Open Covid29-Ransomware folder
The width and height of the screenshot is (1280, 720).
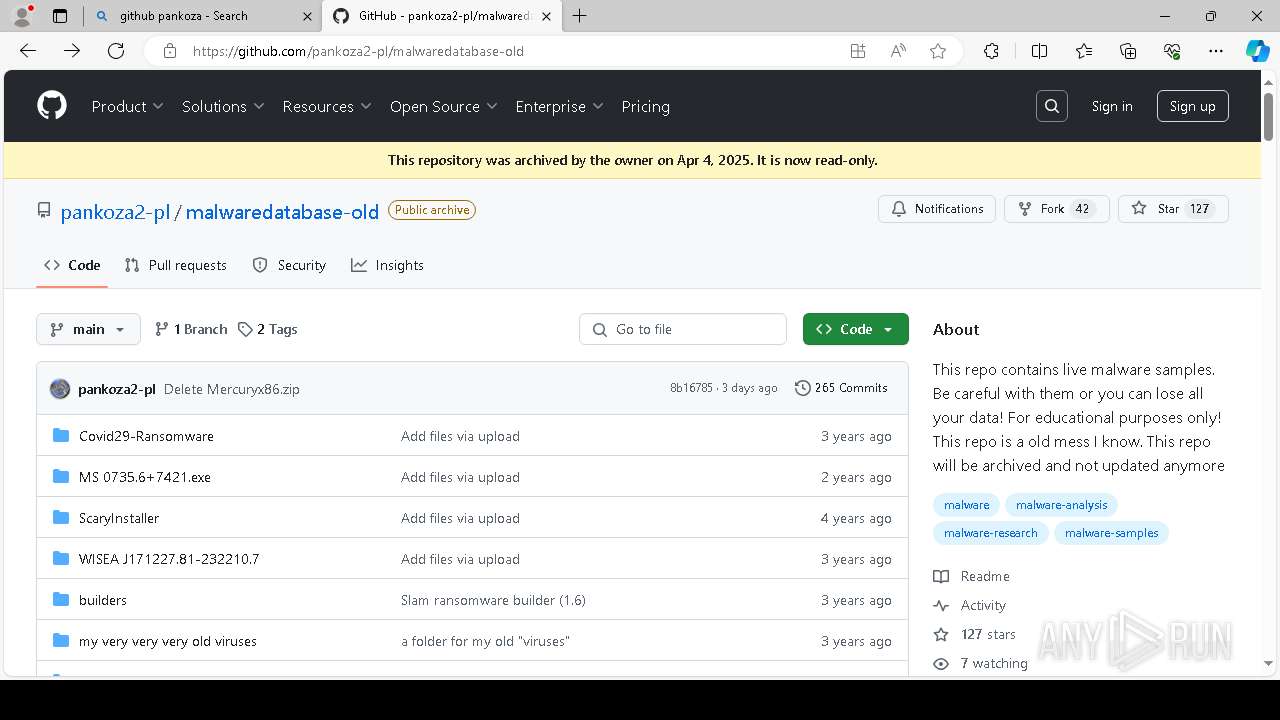pyautogui.click(x=146, y=436)
